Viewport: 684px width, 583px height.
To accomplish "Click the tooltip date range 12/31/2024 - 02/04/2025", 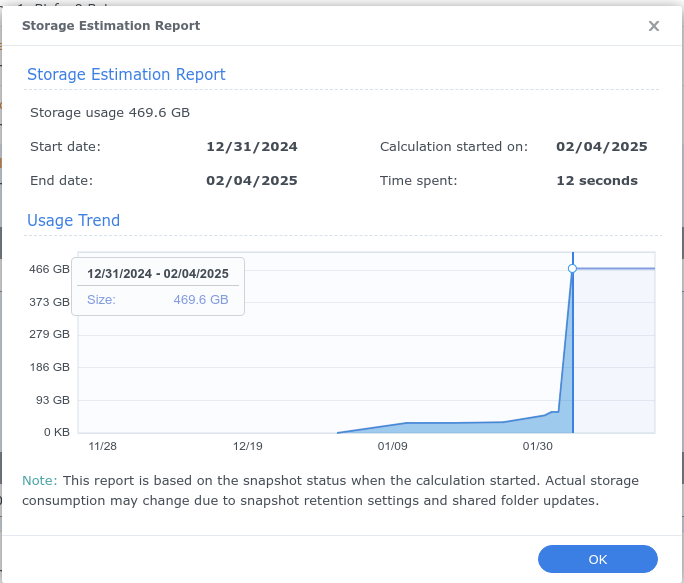I will (x=158, y=274).
